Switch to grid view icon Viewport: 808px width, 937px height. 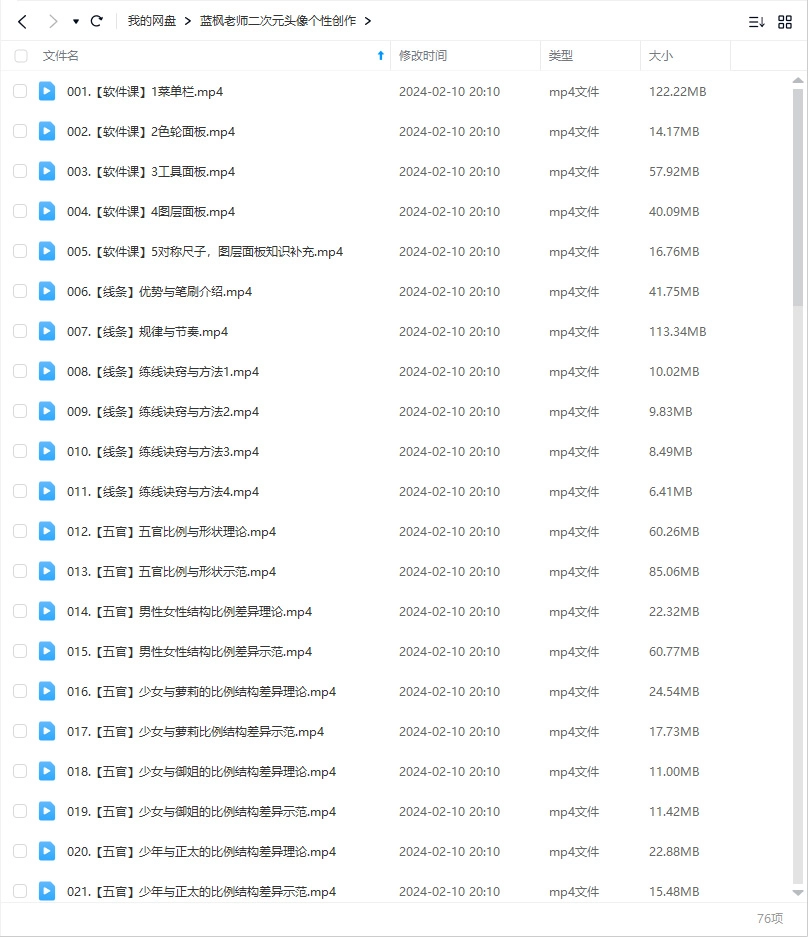pos(785,21)
